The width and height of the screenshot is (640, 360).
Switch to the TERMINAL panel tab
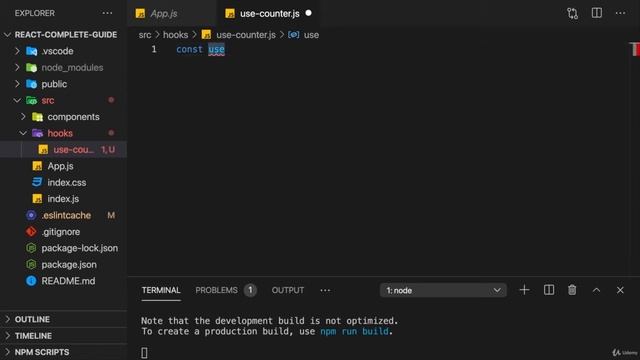point(161,290)
